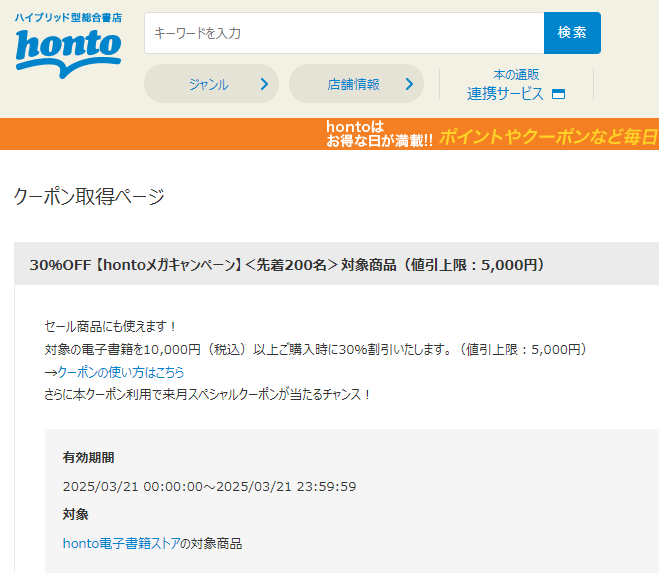Open the ジャンル genre menu
The height and width of the screenshot is (573, 659).
[211, 84]
